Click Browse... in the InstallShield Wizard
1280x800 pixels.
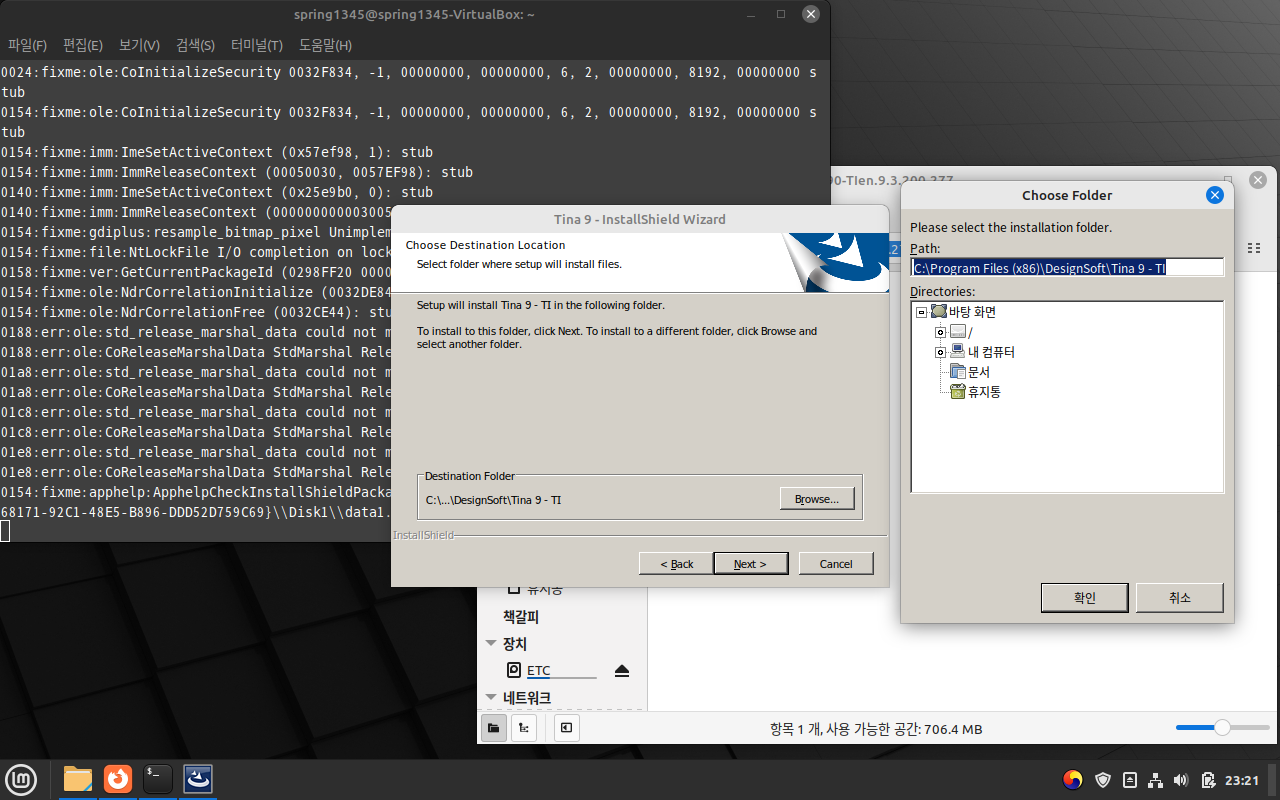tap(817, 499)
